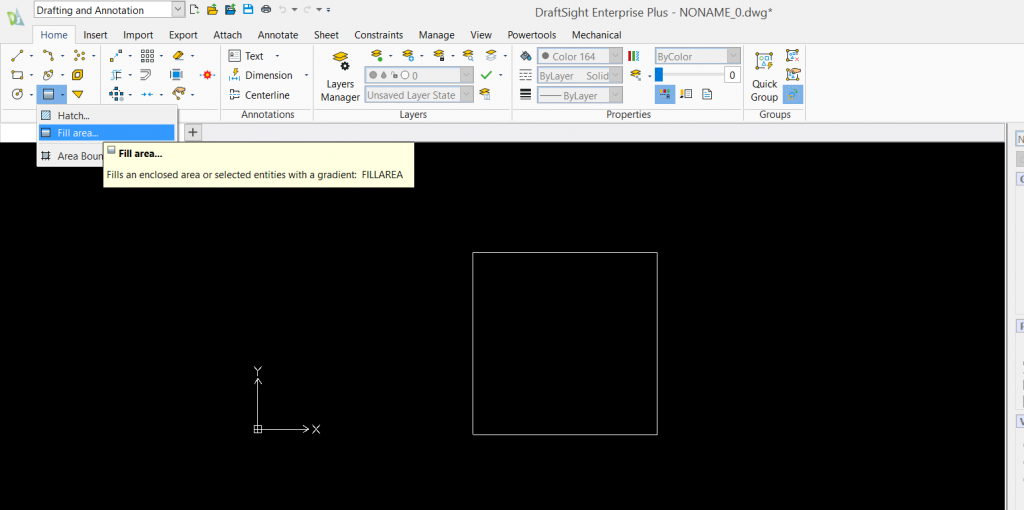Open the Manage ribbon tab
Viewport: 1024px width, 510px height.
[x=437, y=35]
